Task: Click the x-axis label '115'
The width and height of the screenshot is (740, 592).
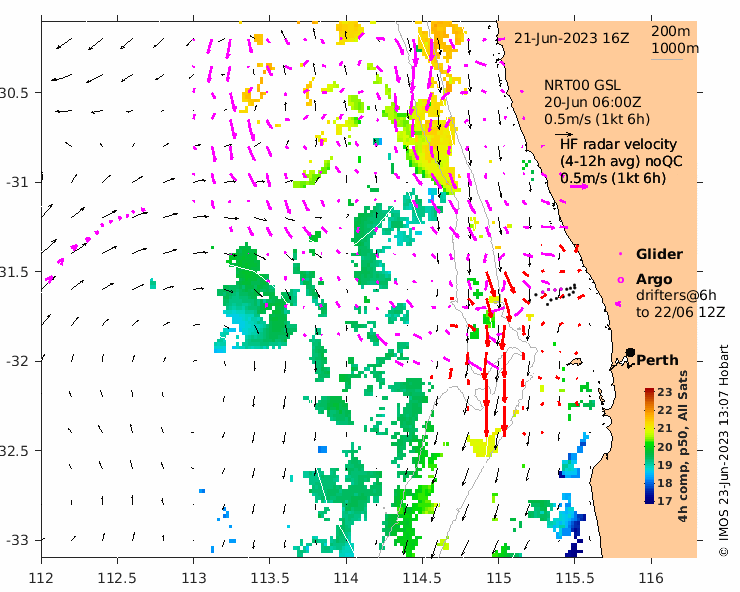Action: click(x=499, y=578)
